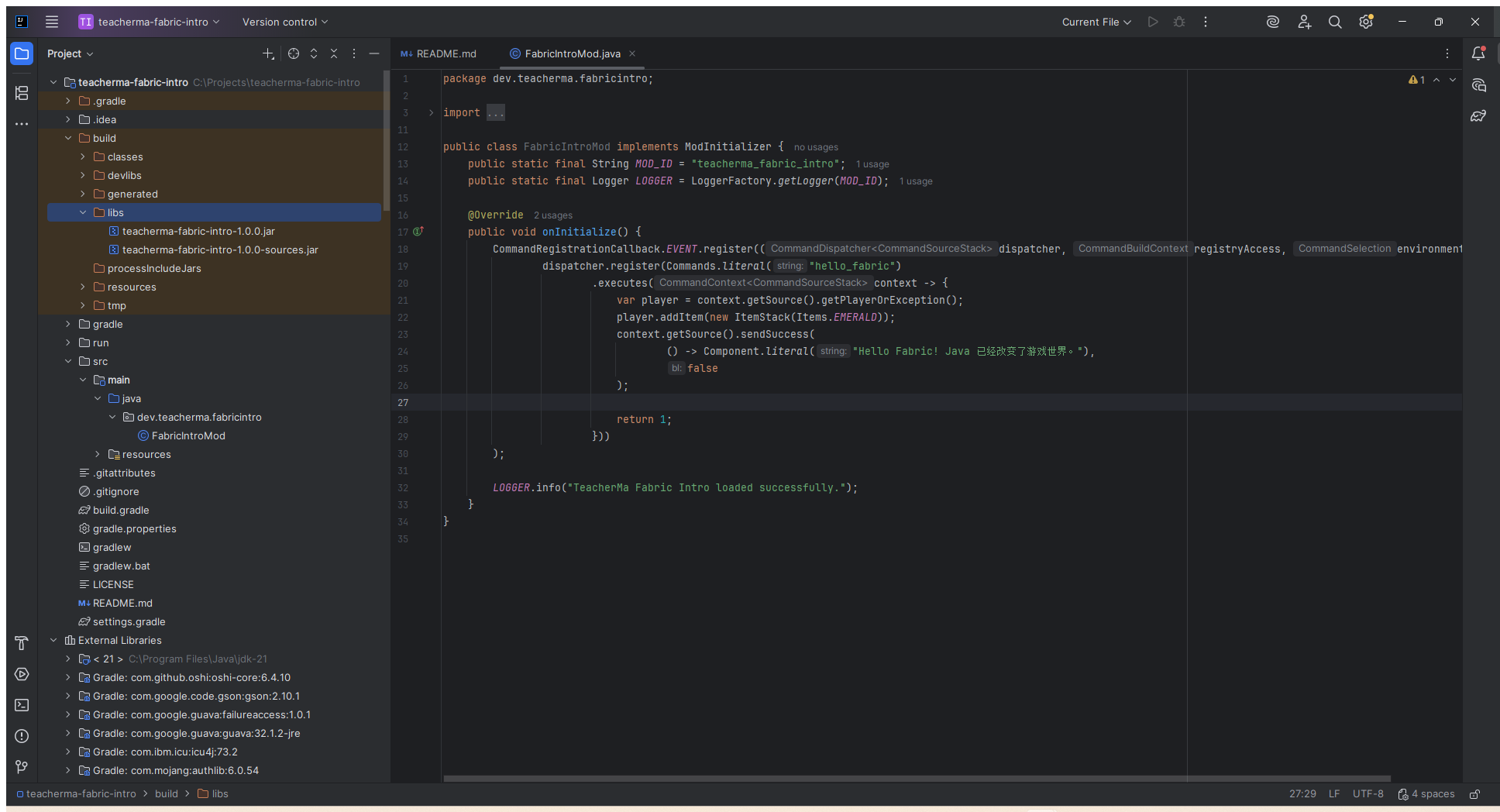The image size is (1500, 812).
Task: Click the UTF-8 encoding widget
Action: click(x=1368, y=794)
